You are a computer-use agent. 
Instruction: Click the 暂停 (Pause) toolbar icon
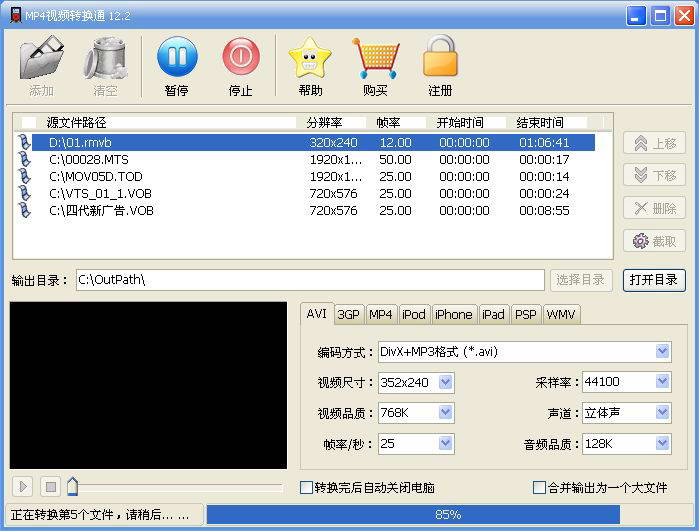point(176,58)
